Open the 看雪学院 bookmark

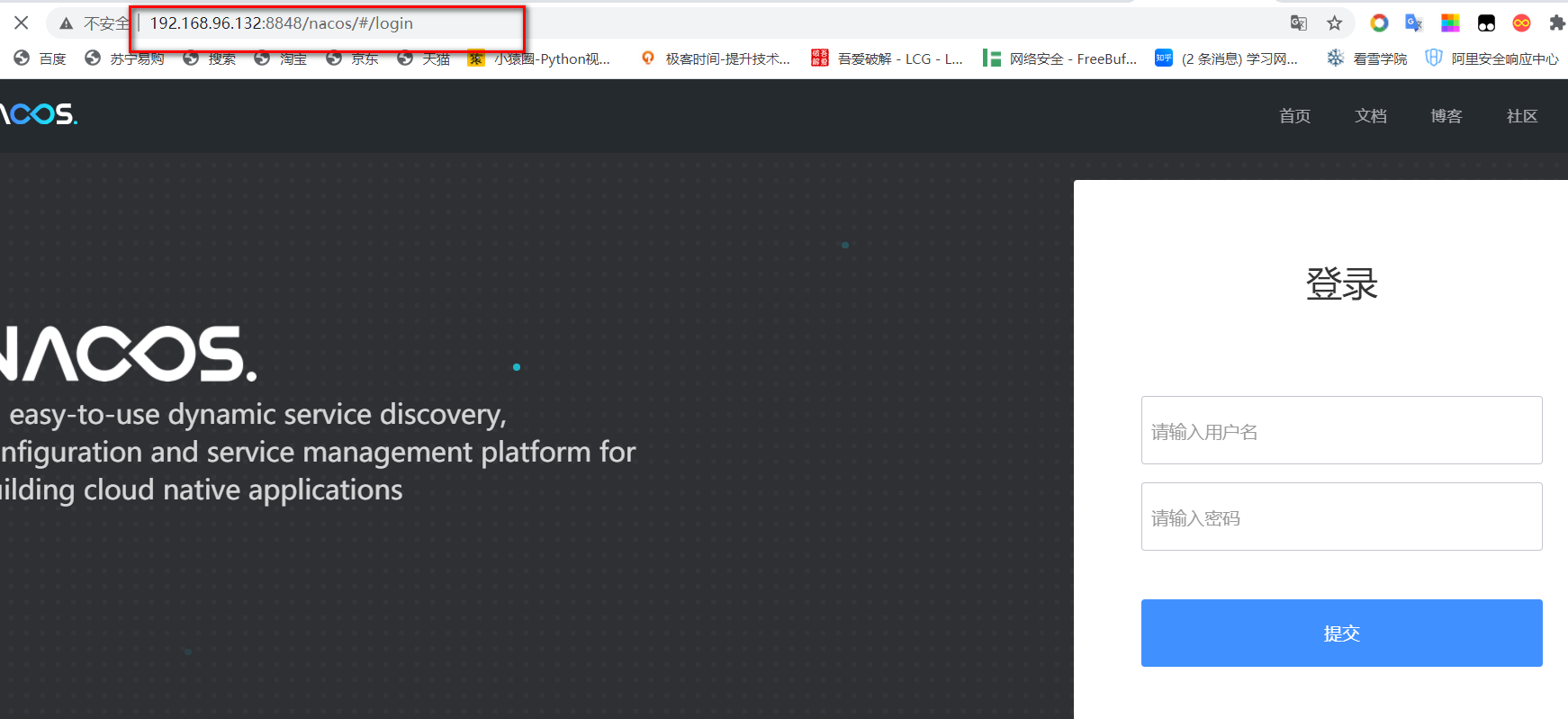(x=1366, y=58)
